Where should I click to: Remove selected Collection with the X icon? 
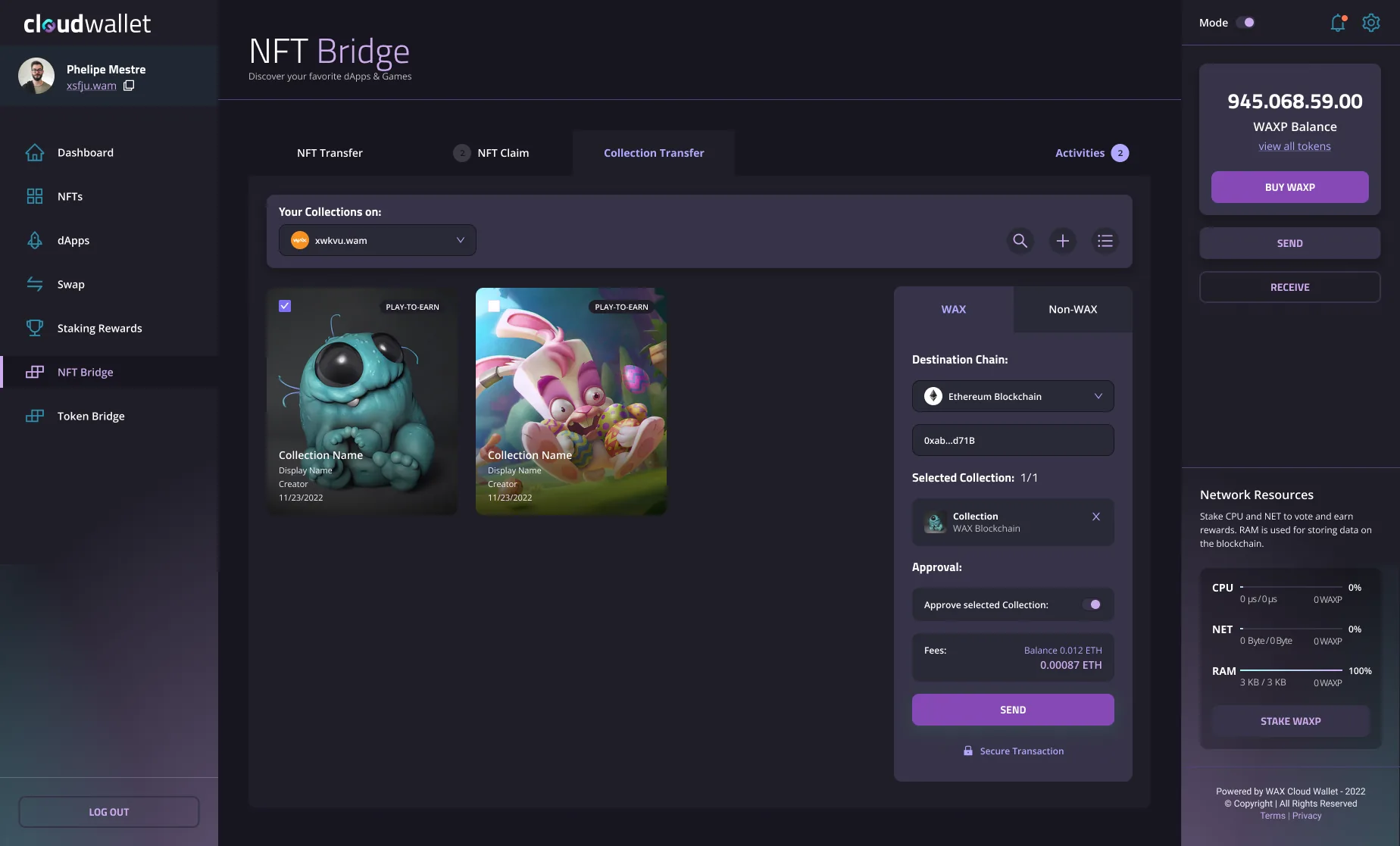coord(1096,517)
